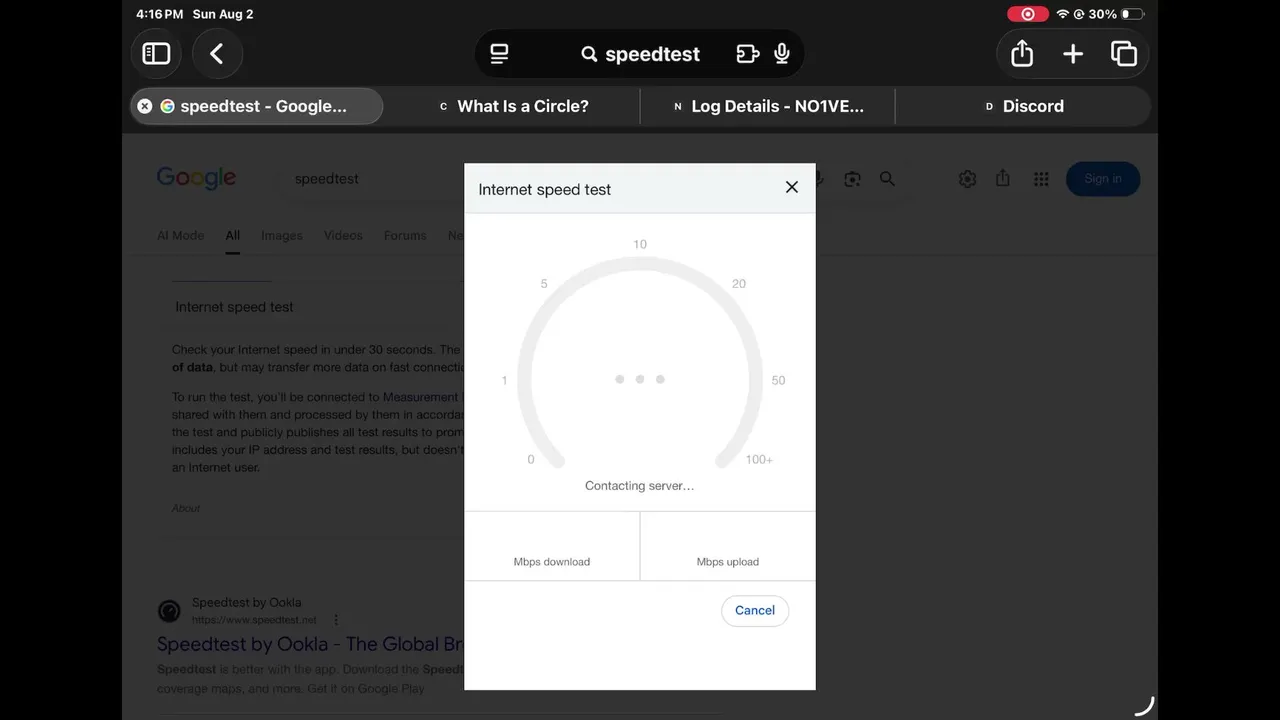Viewport: 1280px width, 720px height.
Task: Click the date and time in the status bar
Action: click(x=195, y=14)
